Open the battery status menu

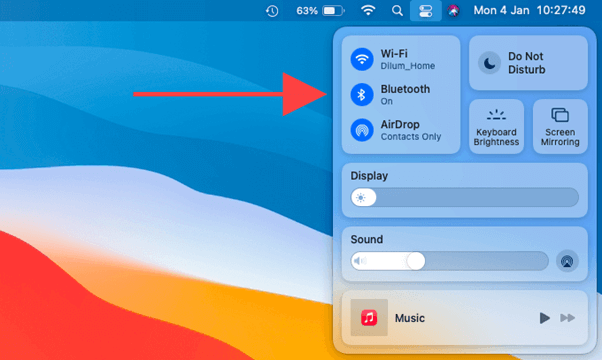(x=320, y=11)
